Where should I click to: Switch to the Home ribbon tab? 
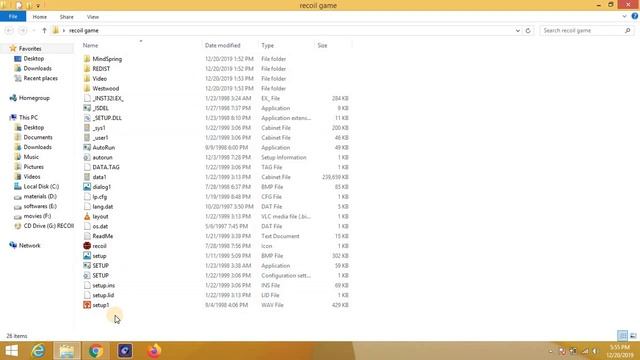40,17
